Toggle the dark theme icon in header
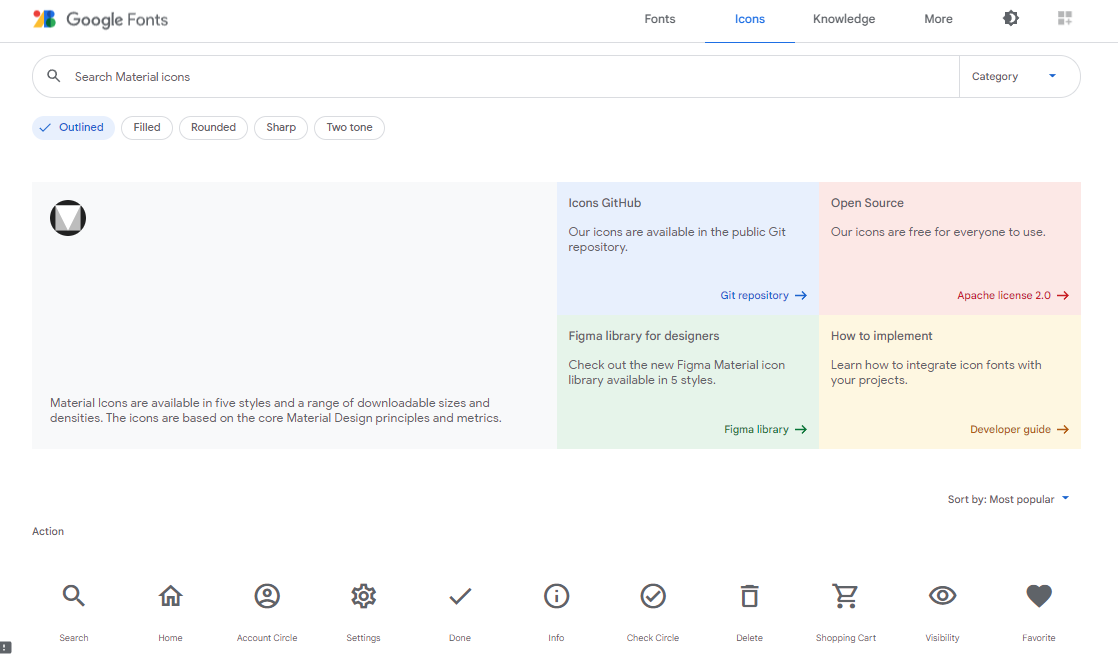 pyautogui.click(x=1011, y=19)
